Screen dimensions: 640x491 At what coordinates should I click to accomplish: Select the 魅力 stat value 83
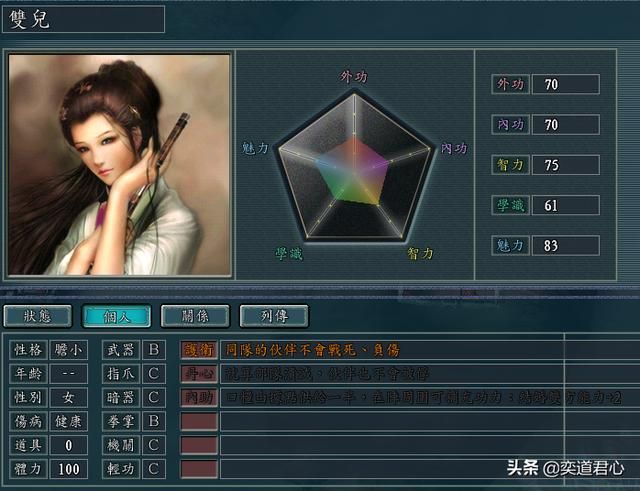pyautogui.click(x=566, y=246)
